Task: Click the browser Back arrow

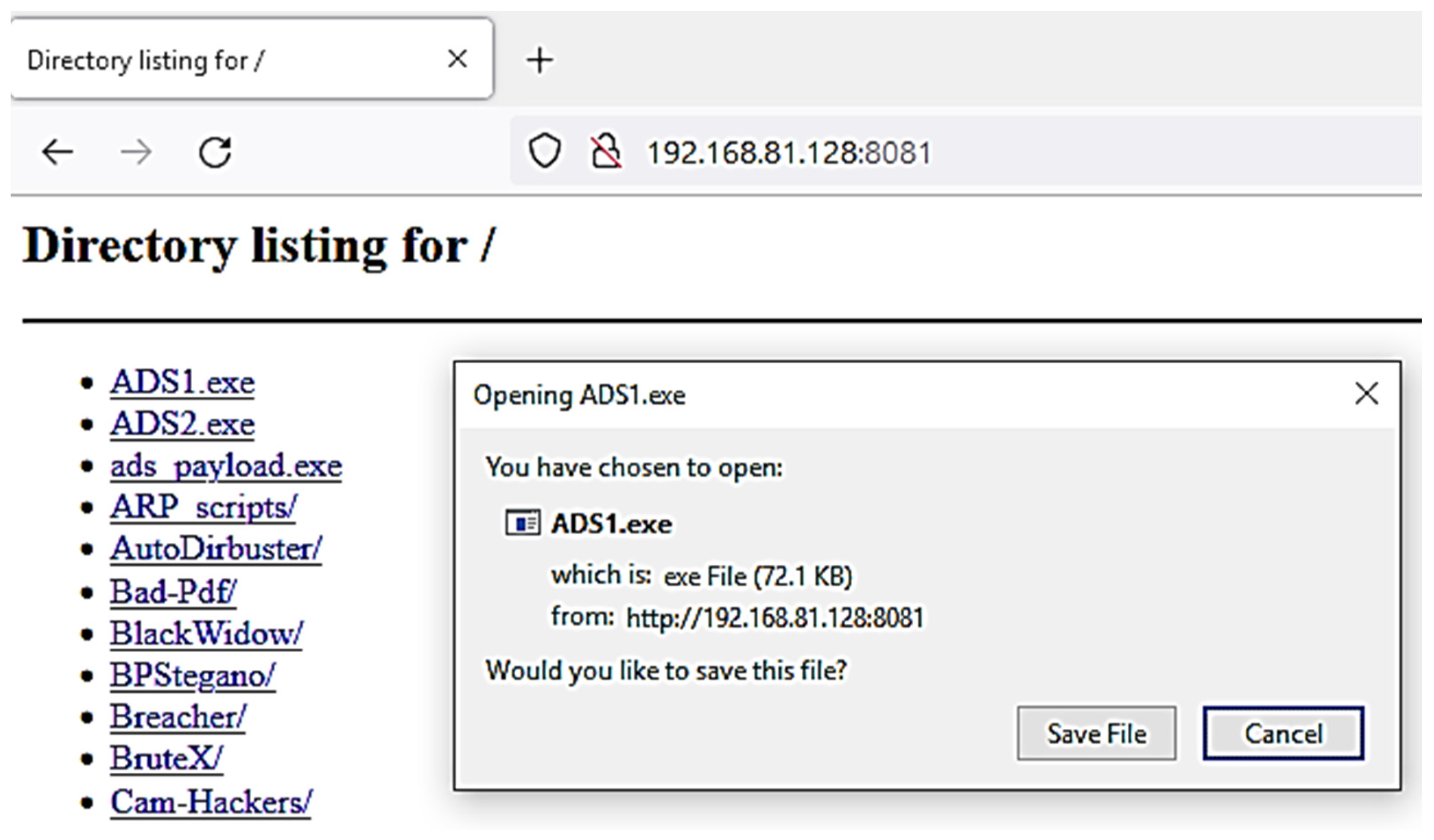Action: tap(58, 153)
